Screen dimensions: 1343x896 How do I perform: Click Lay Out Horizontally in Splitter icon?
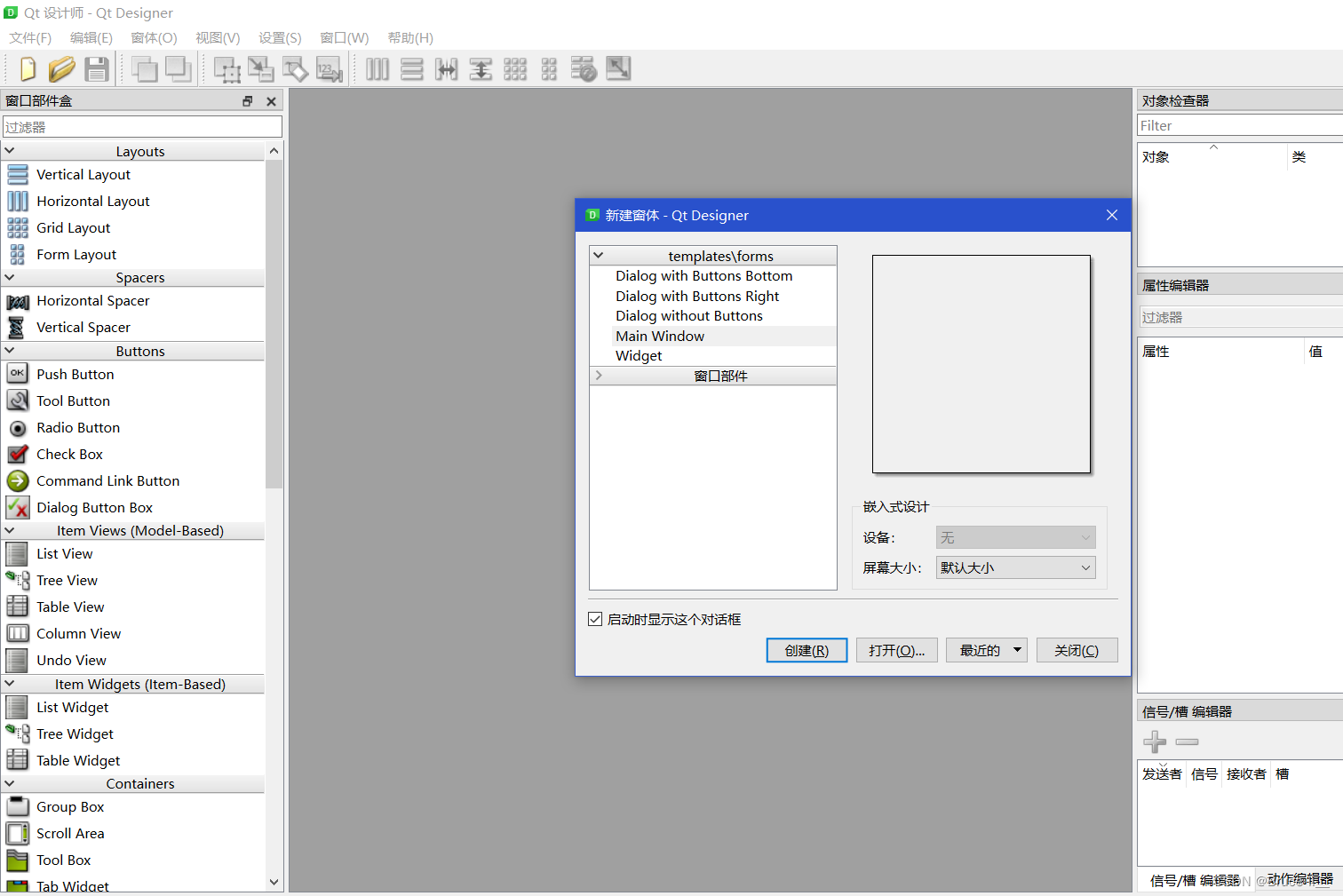(x=446, y=68)
